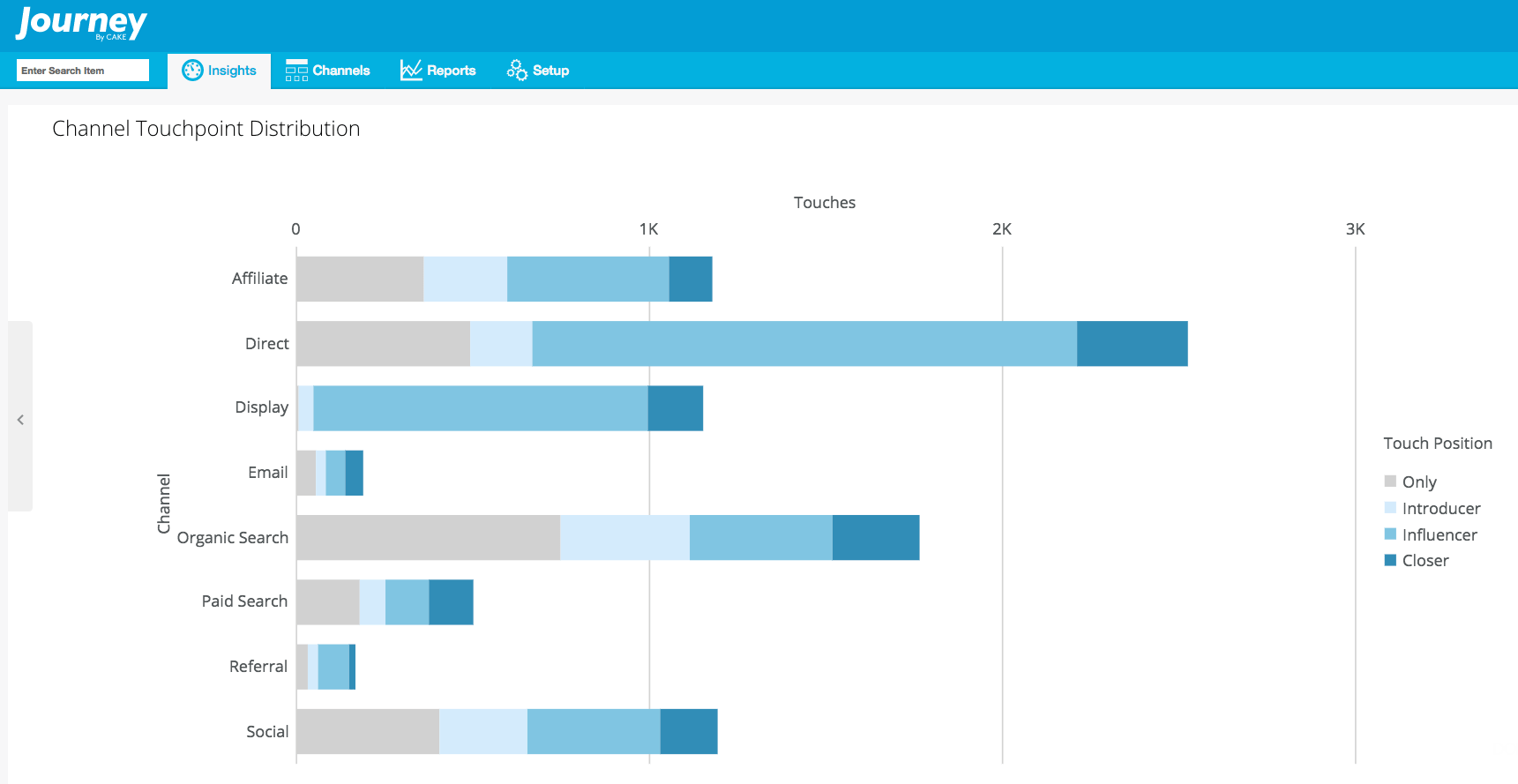This screenshot has height=784, width=1518.
Task: Select the Direct channel label
Action: point(267,344)
